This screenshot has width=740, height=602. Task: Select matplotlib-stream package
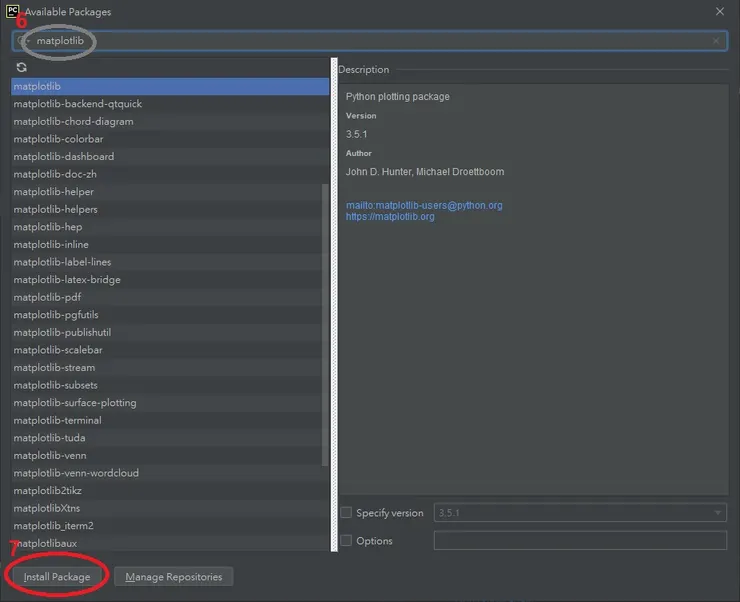point(170,368)
